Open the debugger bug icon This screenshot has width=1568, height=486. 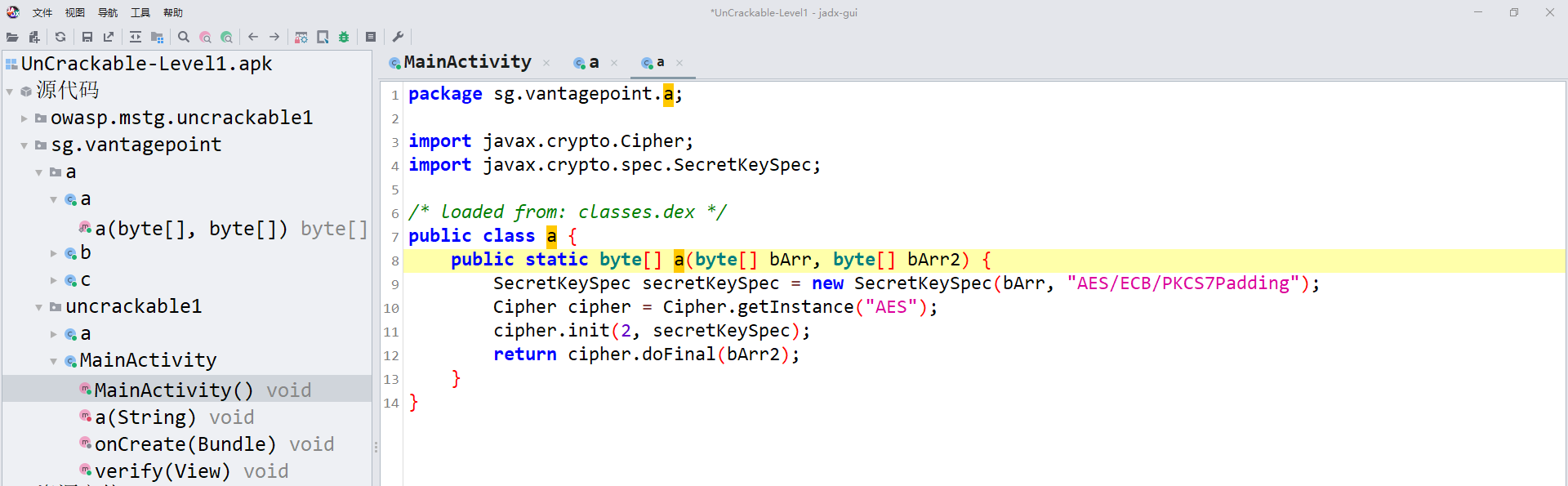pyautogui.click(x=344, y=37)
